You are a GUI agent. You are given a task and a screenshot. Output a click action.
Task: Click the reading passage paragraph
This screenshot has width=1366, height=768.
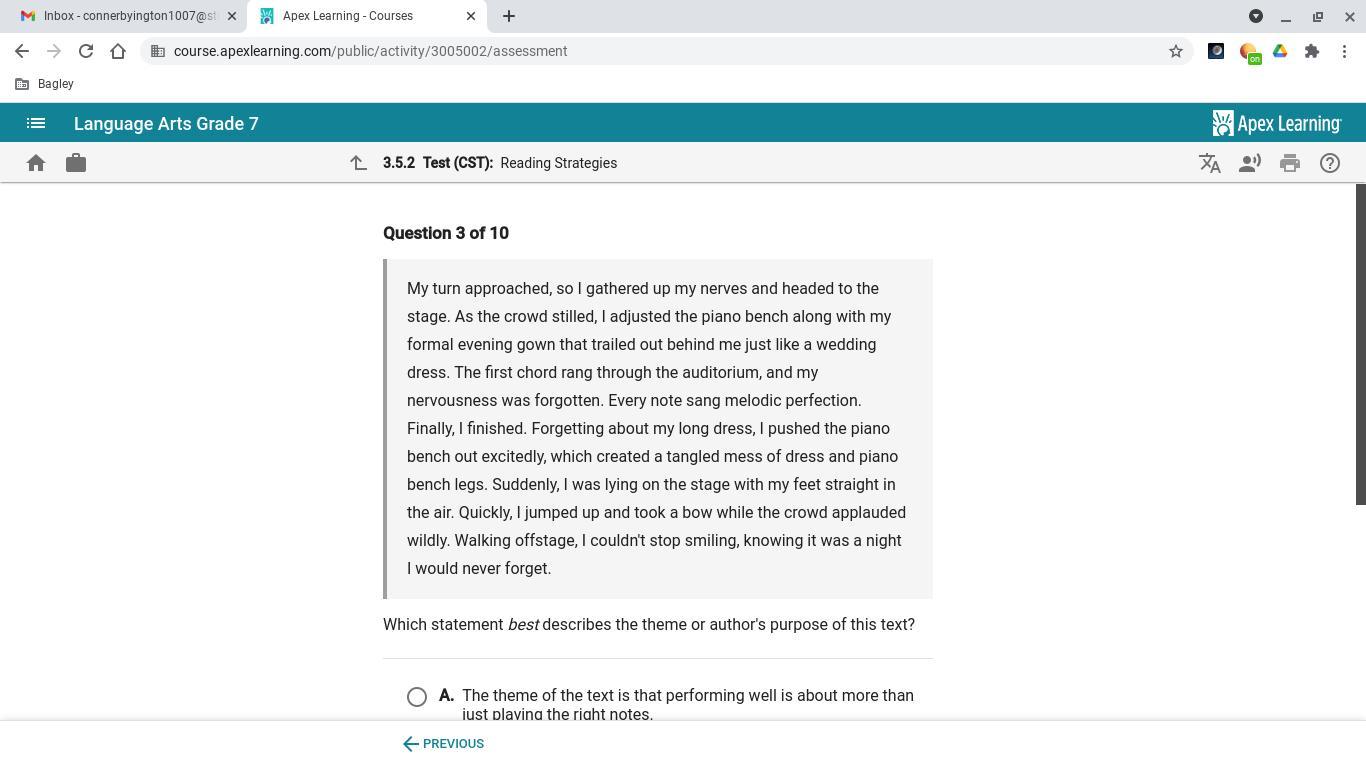657,428
